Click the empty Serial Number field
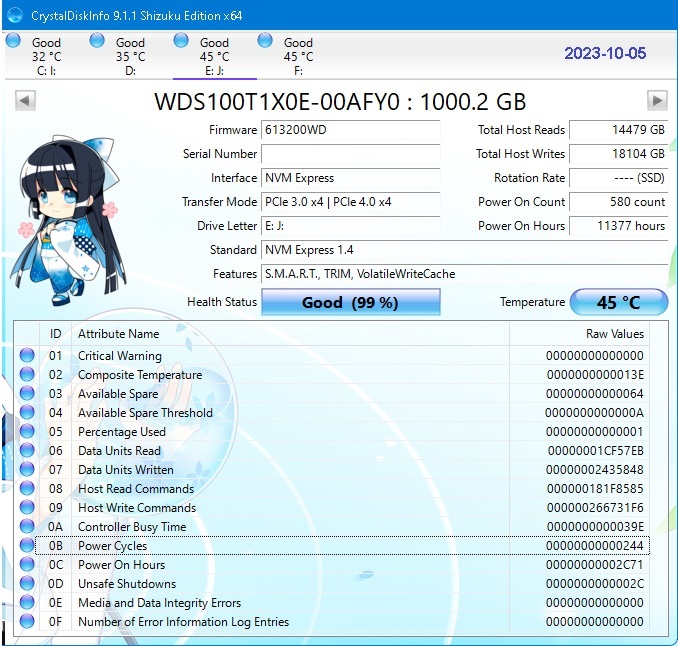 (x=351, y=154)
